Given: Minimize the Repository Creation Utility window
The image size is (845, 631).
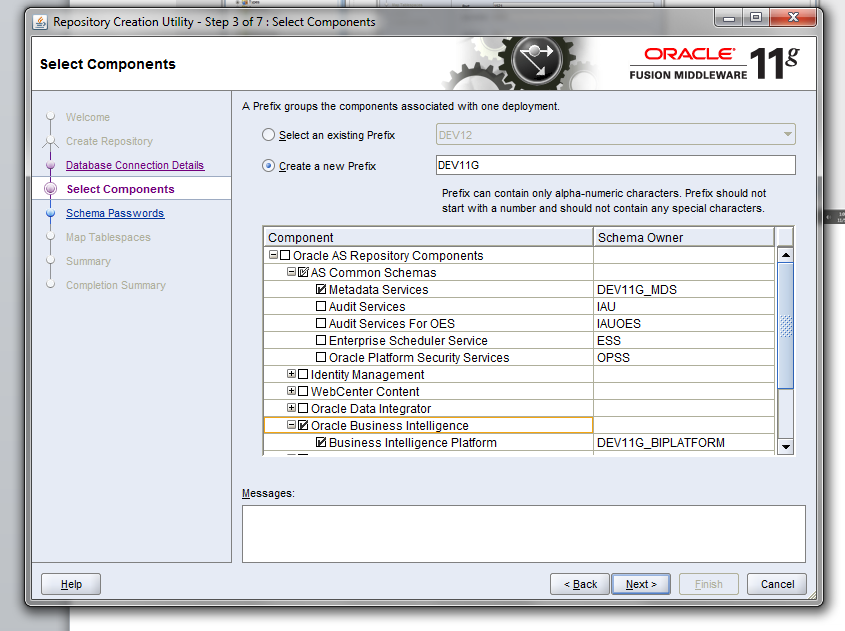Looking at the screenshot, I should click(x=729, y=17).
